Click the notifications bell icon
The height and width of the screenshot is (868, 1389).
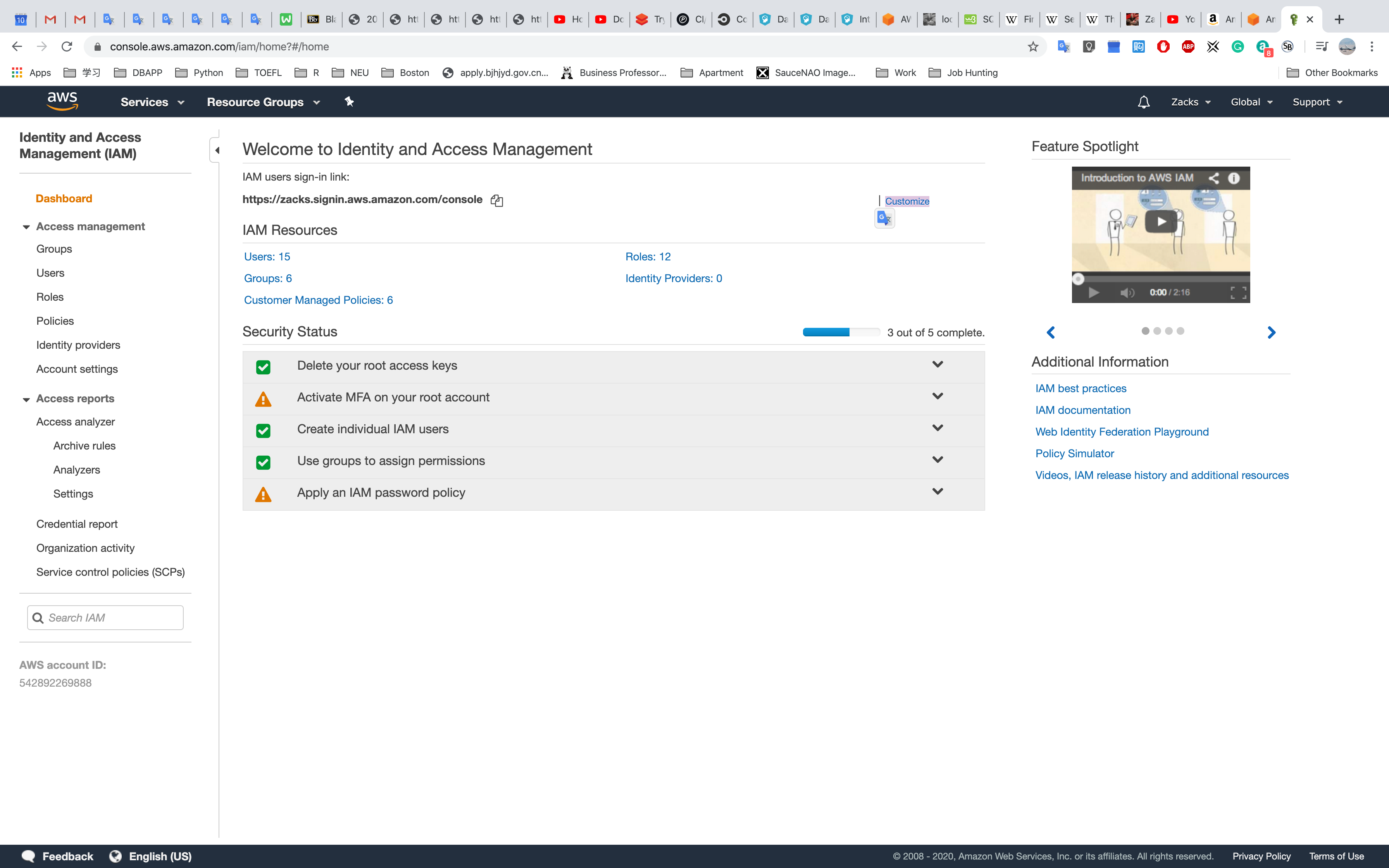coord(1143,102)
